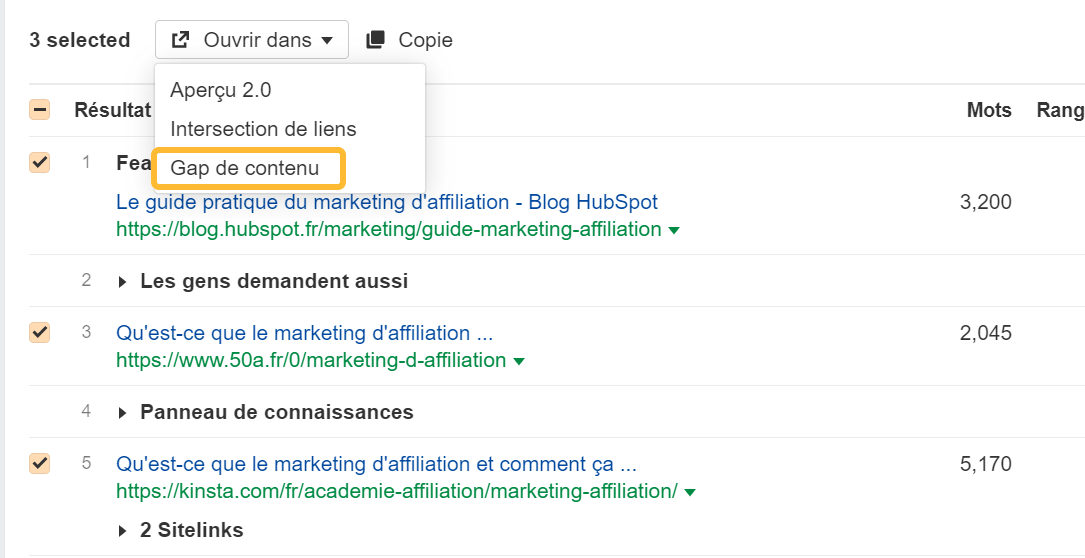
Task: Expand the 2 Sitelinks row
Action: click(123, 530)
